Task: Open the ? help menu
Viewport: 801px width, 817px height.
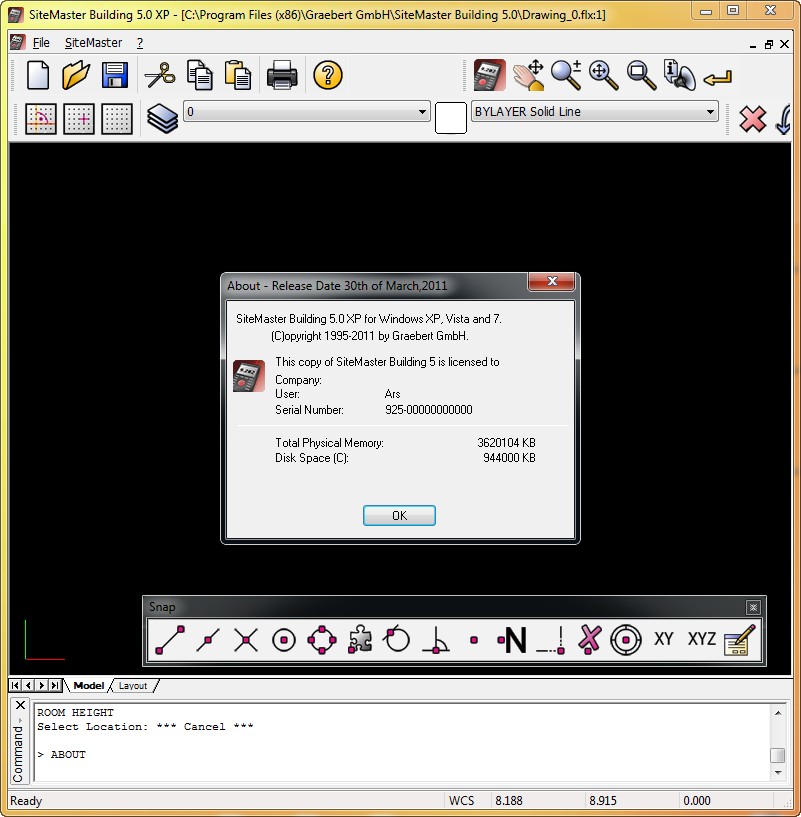Action: 140,43
